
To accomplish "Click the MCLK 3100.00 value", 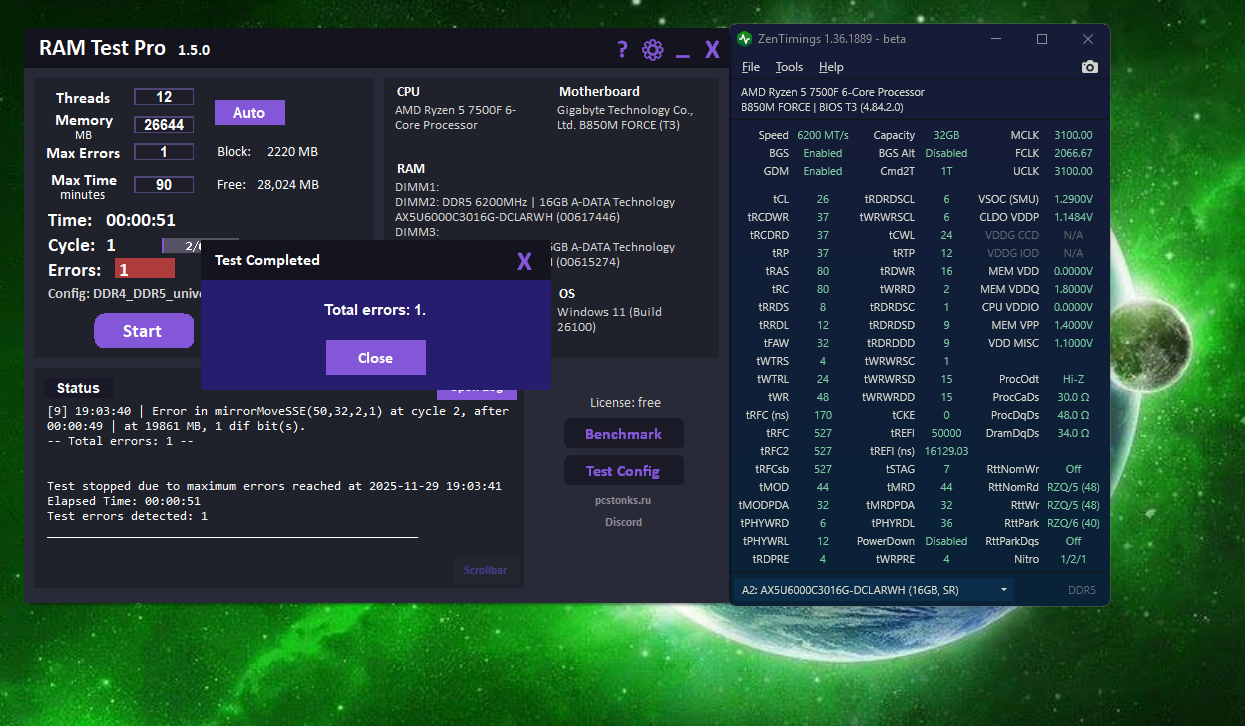I will (x=1072, y=135).
